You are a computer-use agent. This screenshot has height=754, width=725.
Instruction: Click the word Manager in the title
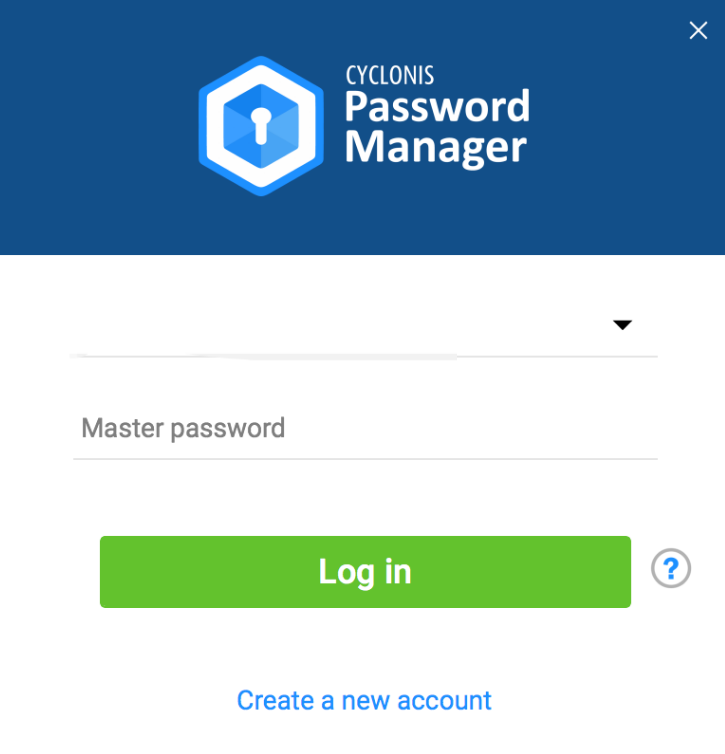[435, 148]
